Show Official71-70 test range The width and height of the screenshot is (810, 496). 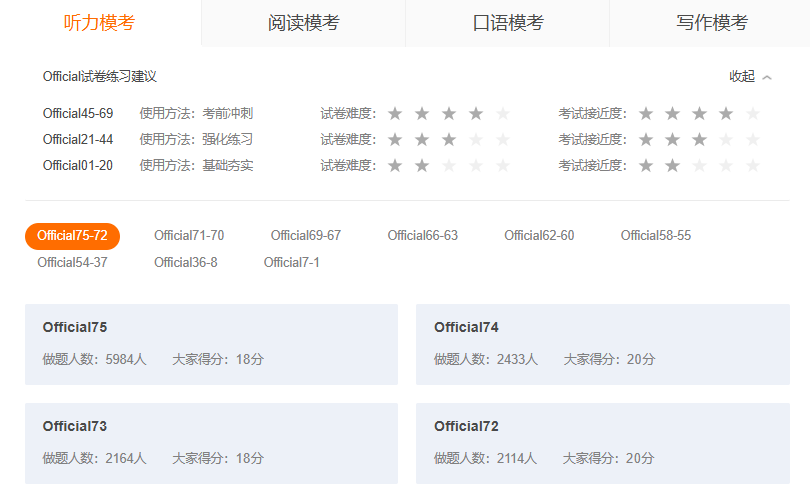189,236
